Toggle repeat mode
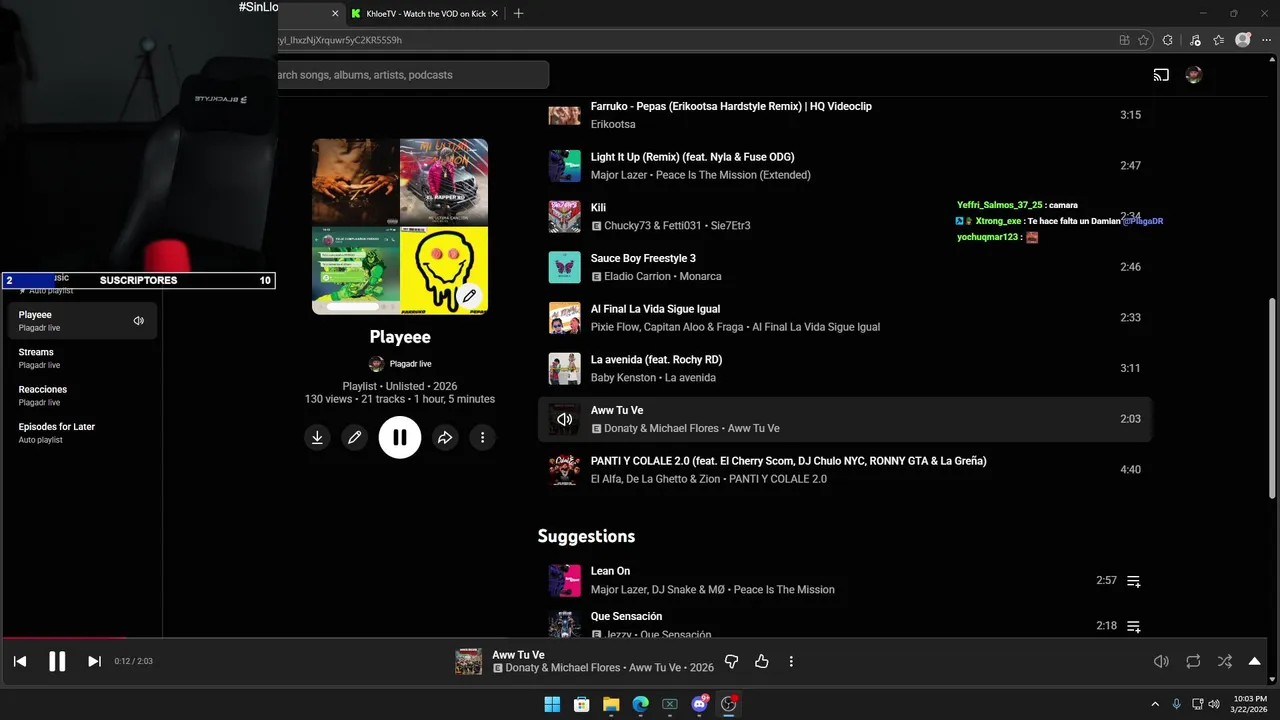This screenshot has width=1280, height=720. [1193, 661]
